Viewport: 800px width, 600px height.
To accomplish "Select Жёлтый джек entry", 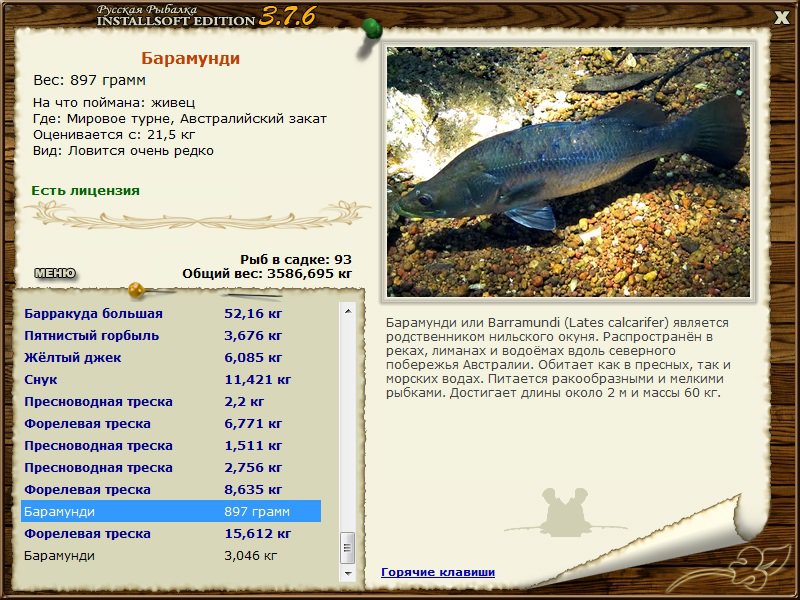I will (171, 357).
